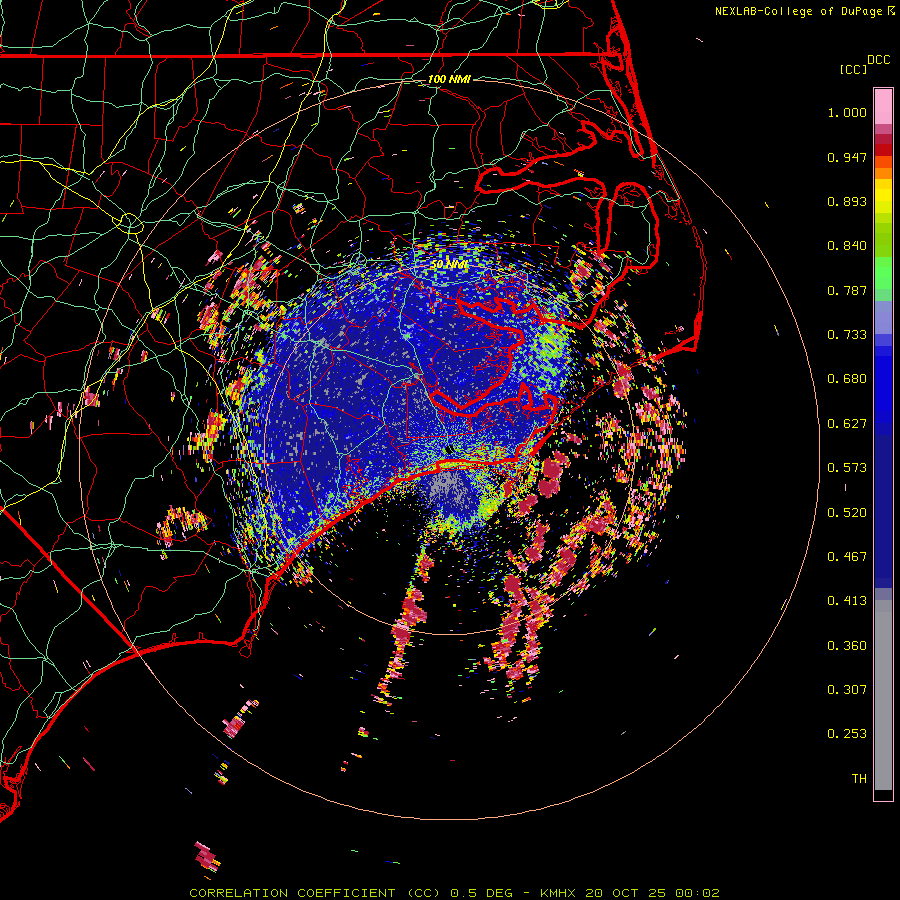Pick the pink swatch at color bar top
Viewport: 900px width, 900px height.
[x=883, y=107]
